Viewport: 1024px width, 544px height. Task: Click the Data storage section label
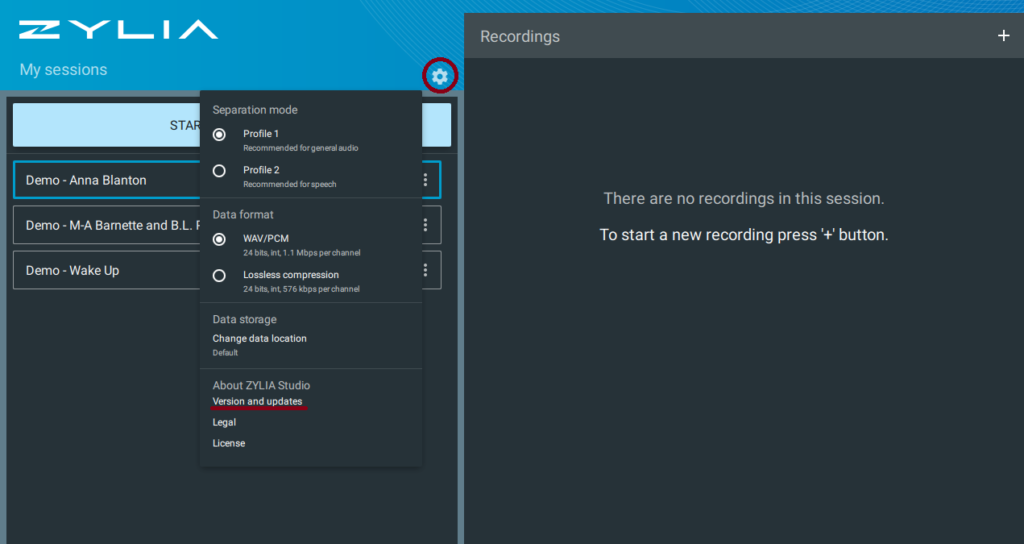[244, 319]
